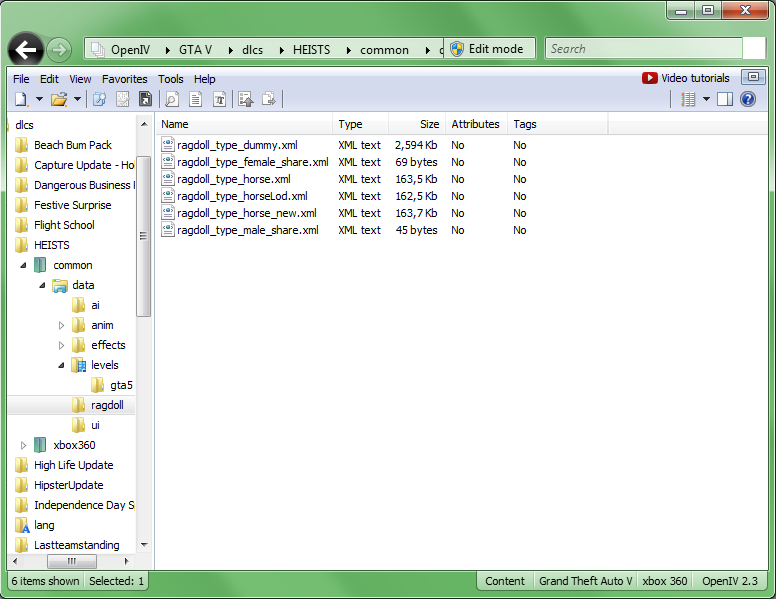Click the back navigation arrow button
The height and width of the screenshot is (599, 776).
[x=26, y=49]
